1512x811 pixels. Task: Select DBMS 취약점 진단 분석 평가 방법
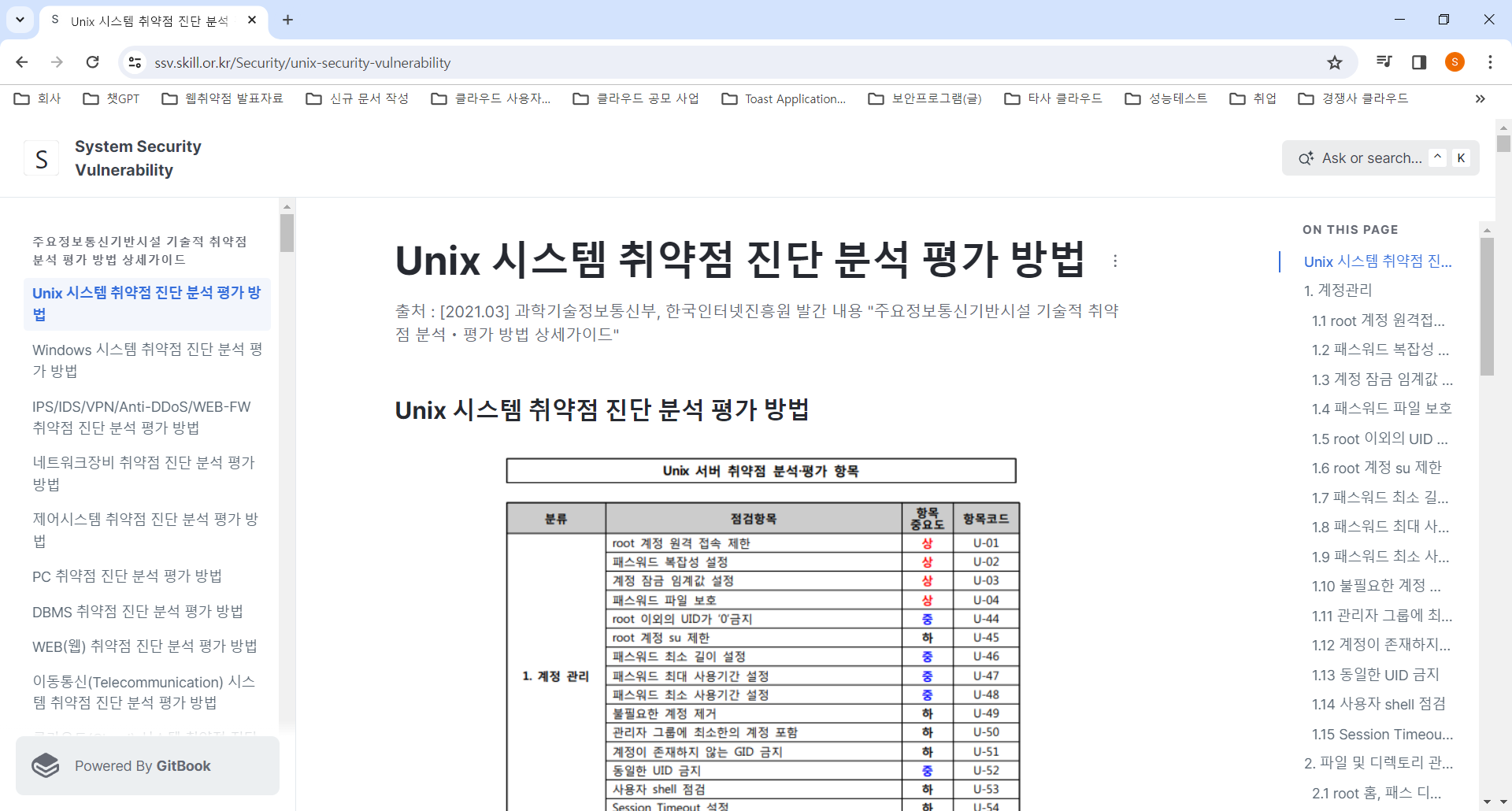(x=137, y=611)
